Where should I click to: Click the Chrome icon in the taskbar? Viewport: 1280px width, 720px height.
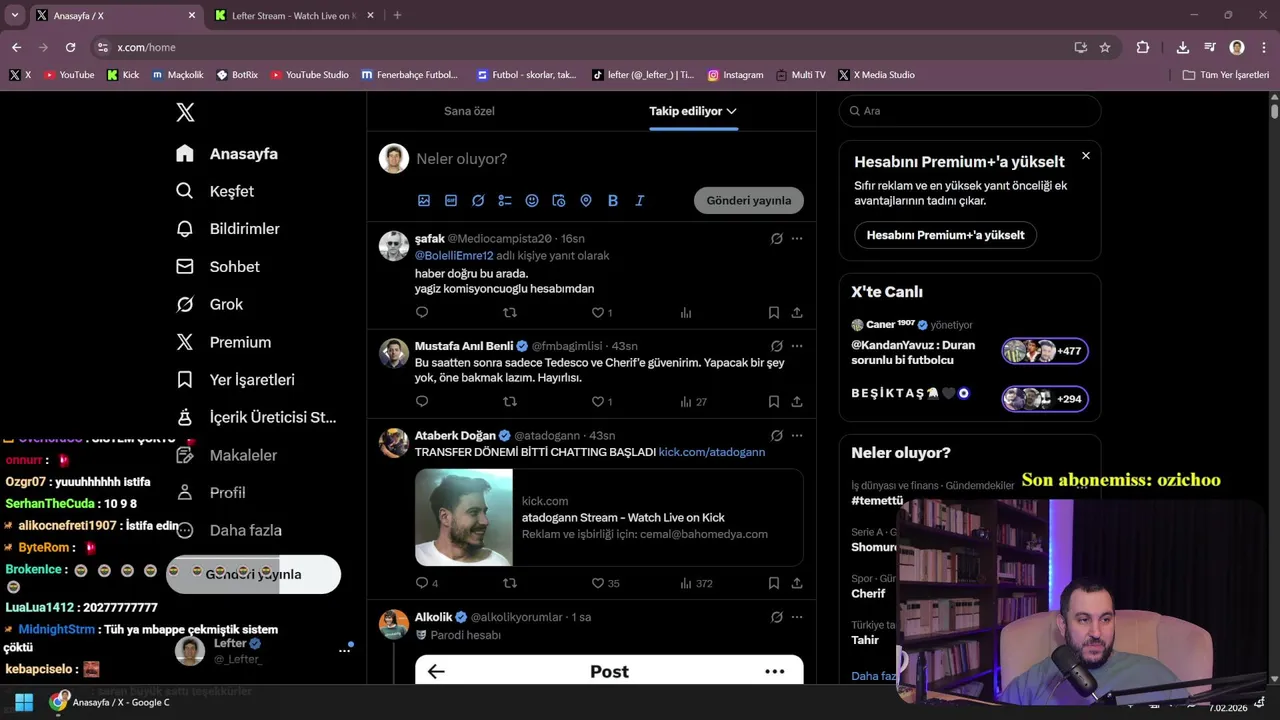(x=58, y=702)
